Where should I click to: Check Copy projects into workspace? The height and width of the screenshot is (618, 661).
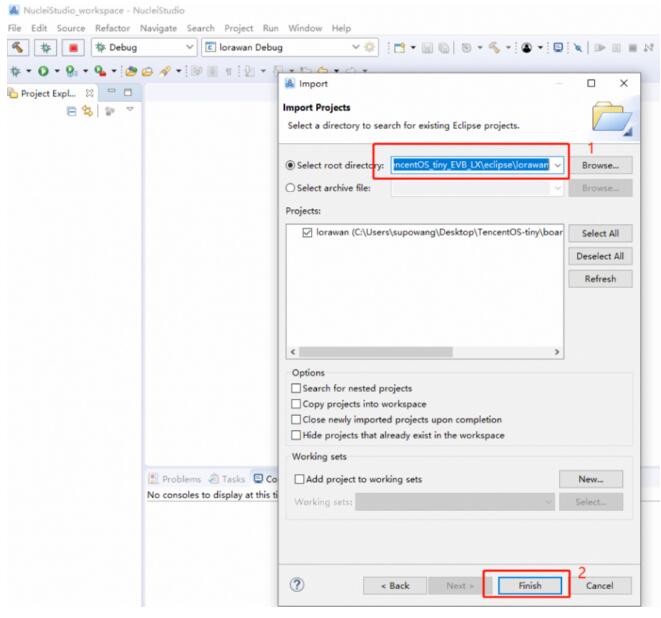294,403
